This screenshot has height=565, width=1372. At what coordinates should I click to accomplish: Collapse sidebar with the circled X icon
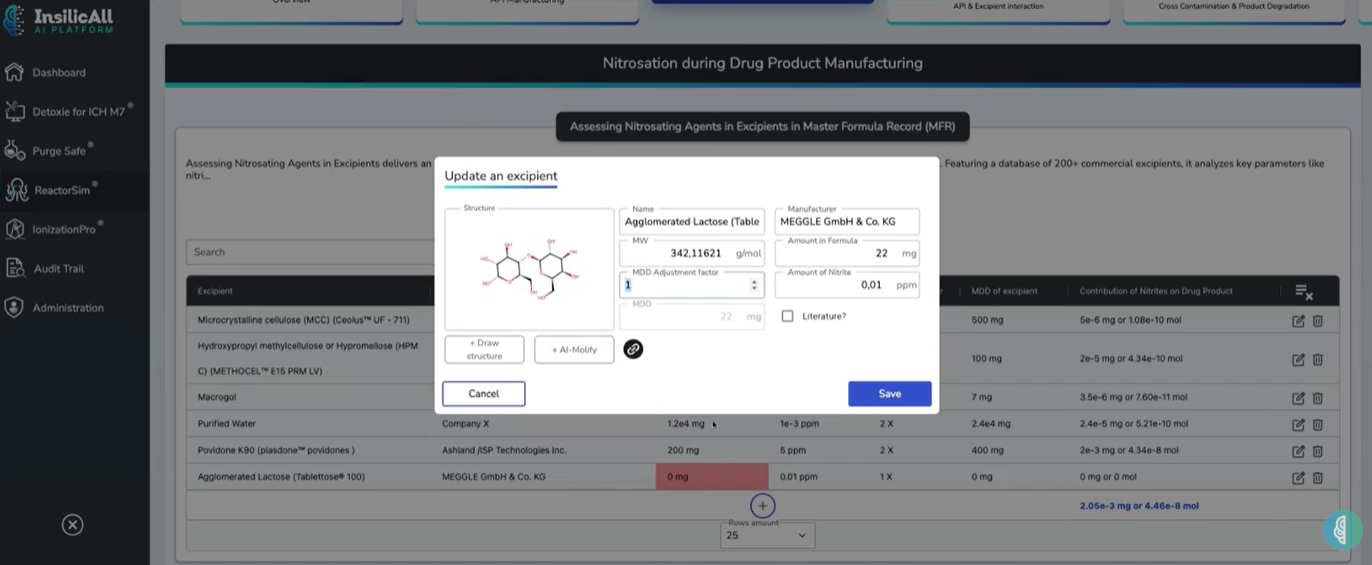72,525
